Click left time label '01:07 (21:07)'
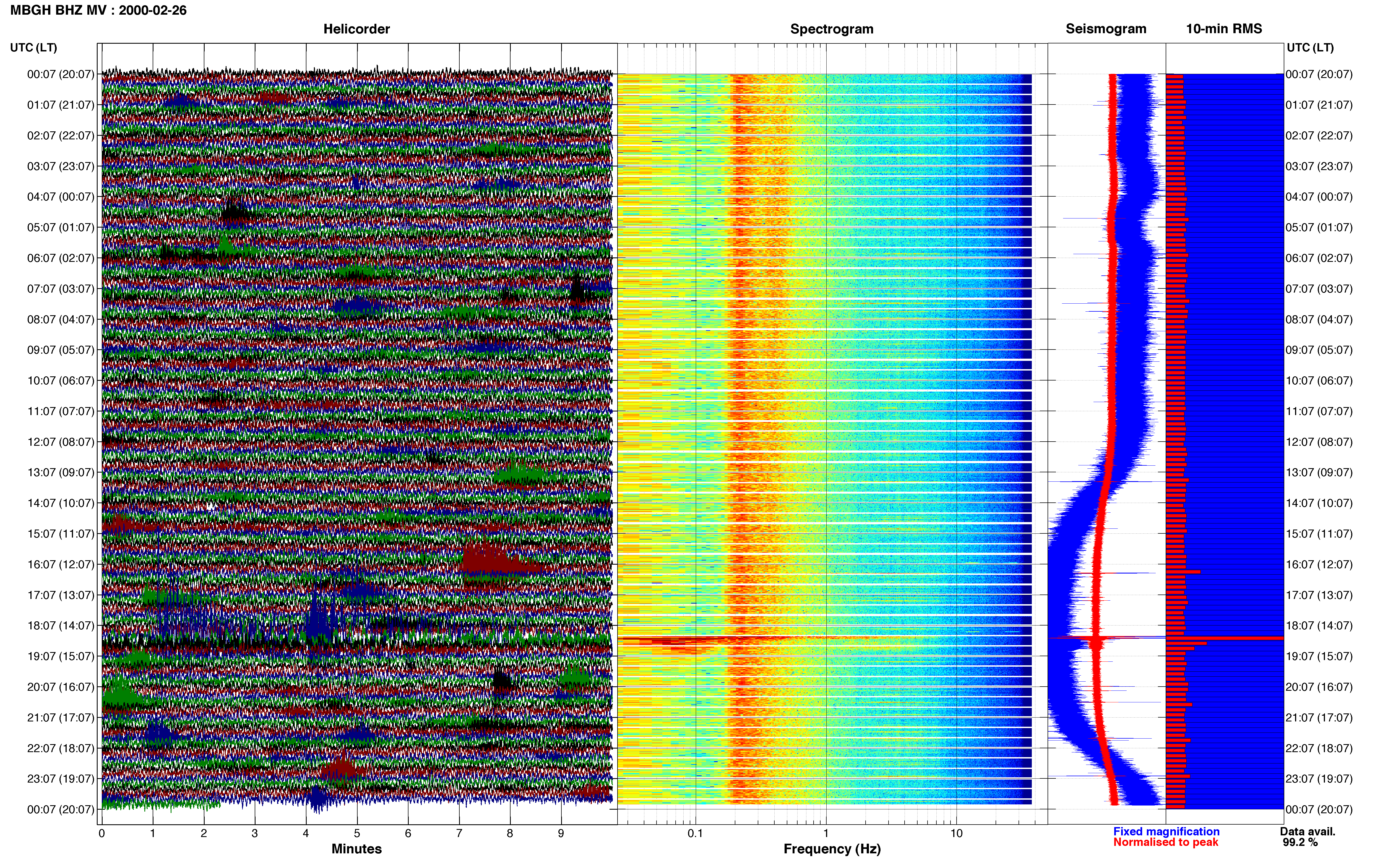The image size is (1388, 868). point(60,105)
